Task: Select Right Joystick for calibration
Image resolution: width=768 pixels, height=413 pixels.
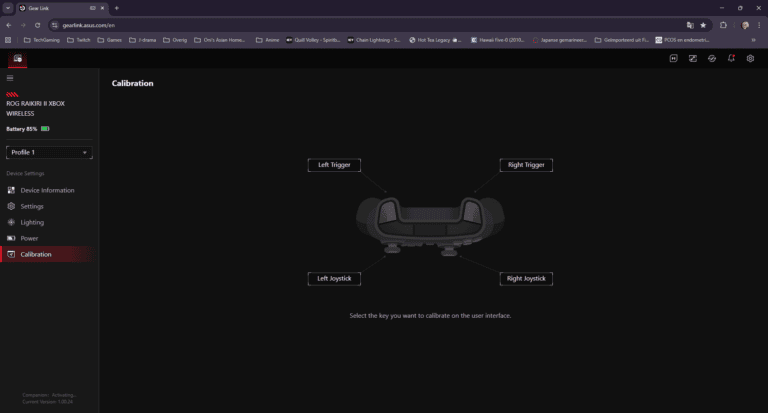Action: (526, 279)
